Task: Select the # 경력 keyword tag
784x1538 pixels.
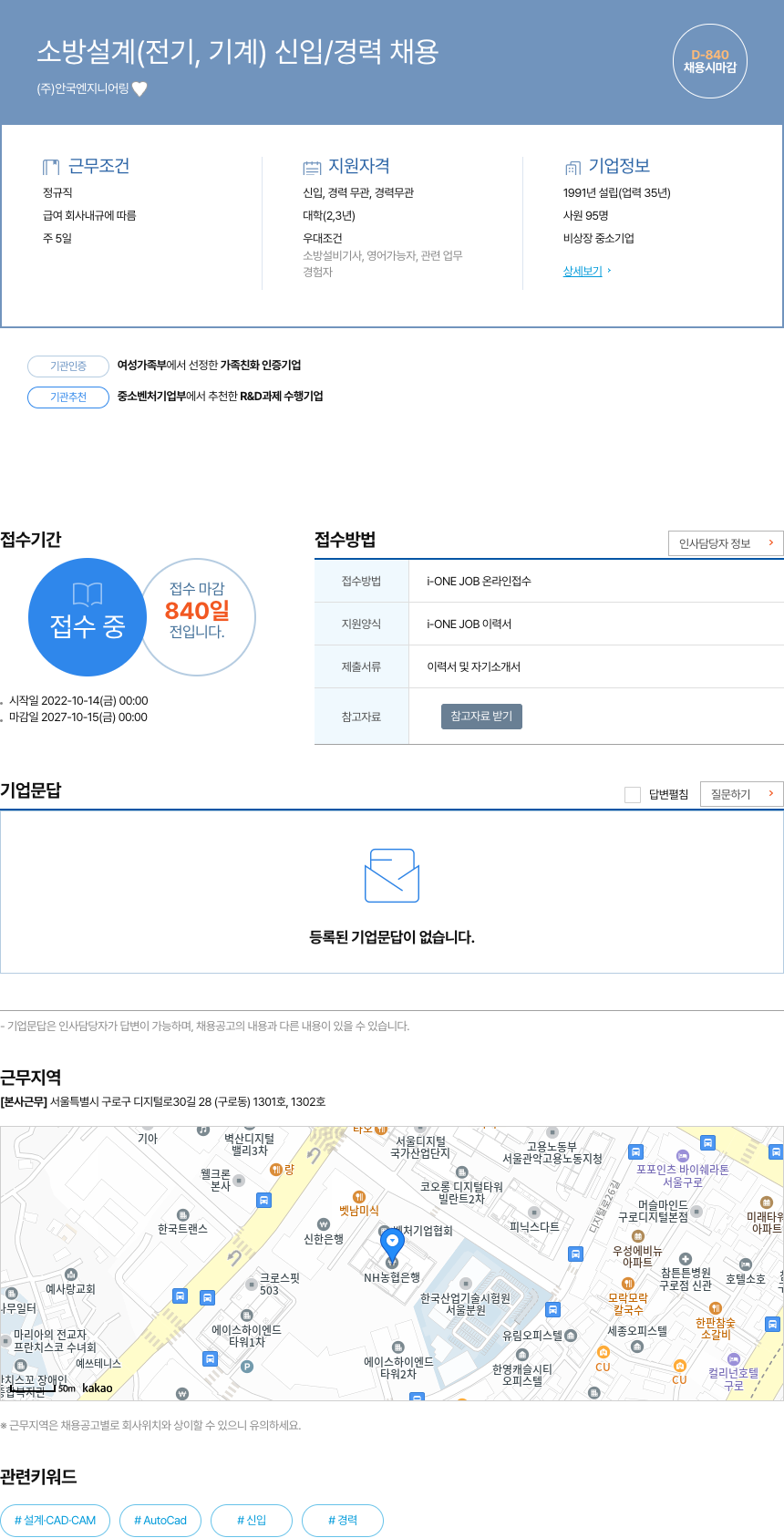Action: (x=343, y=1521)
